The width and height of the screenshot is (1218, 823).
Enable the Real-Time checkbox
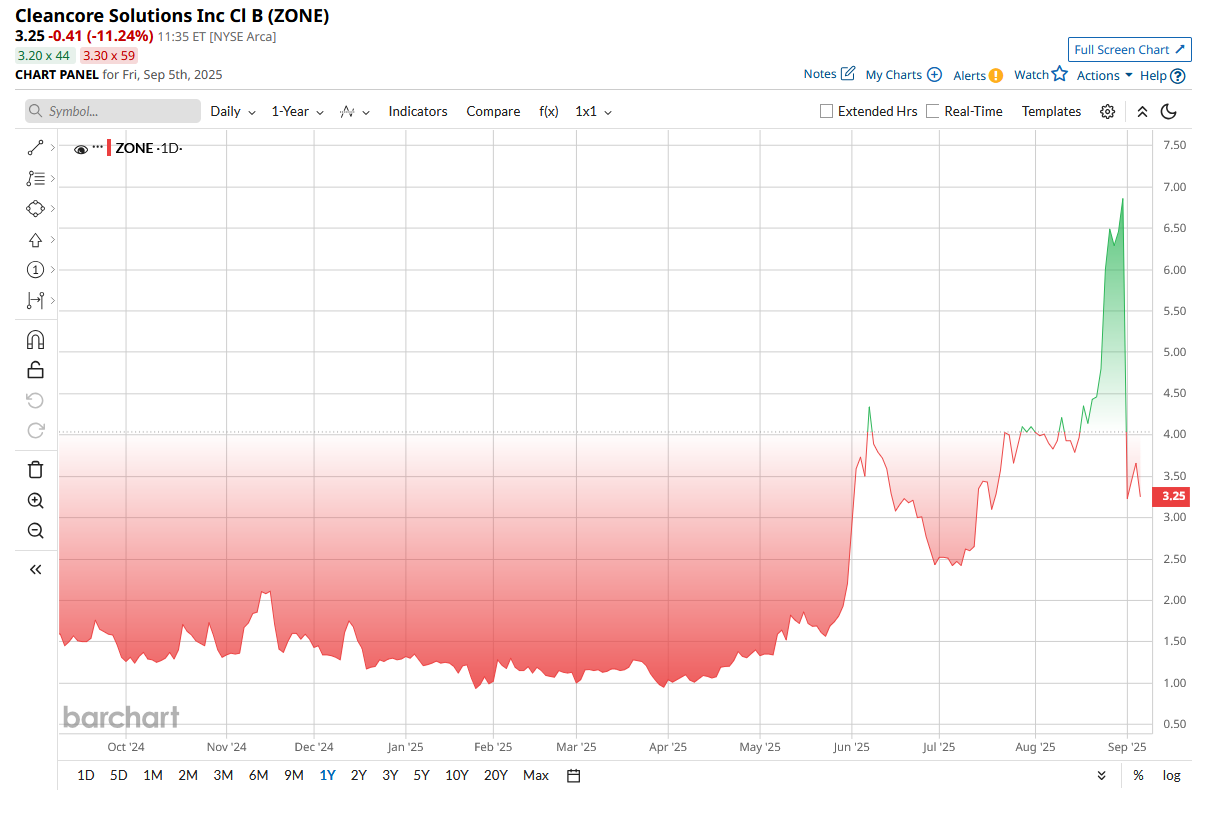pyautogui.click(x=933, y=111)
